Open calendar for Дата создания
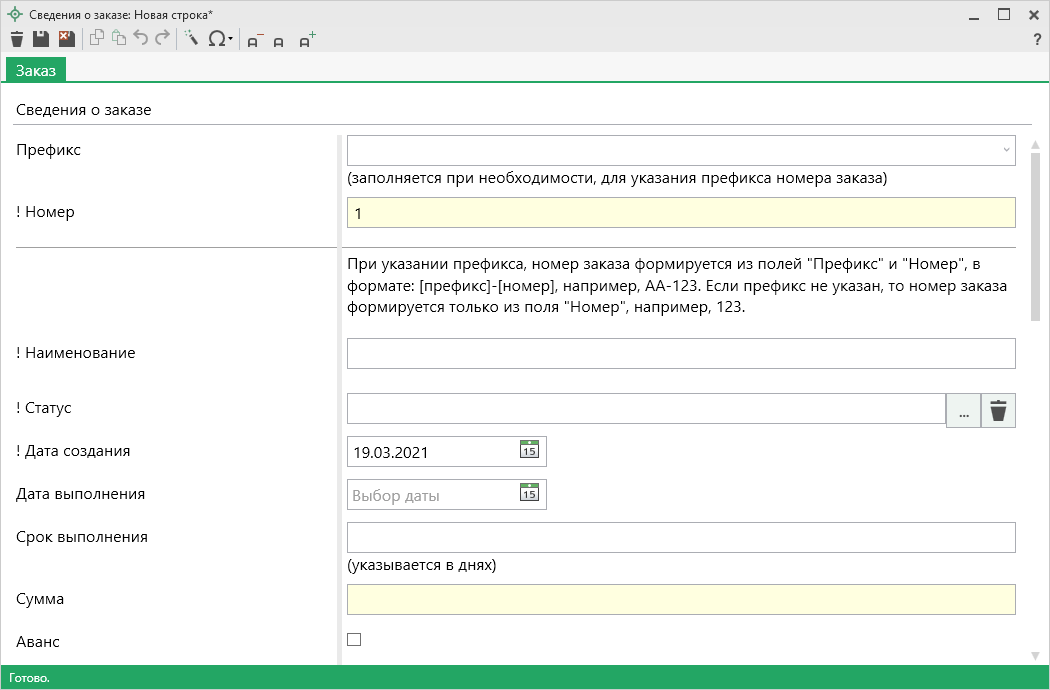Viewport: 1050px width, 690px height. coord(529,450)
